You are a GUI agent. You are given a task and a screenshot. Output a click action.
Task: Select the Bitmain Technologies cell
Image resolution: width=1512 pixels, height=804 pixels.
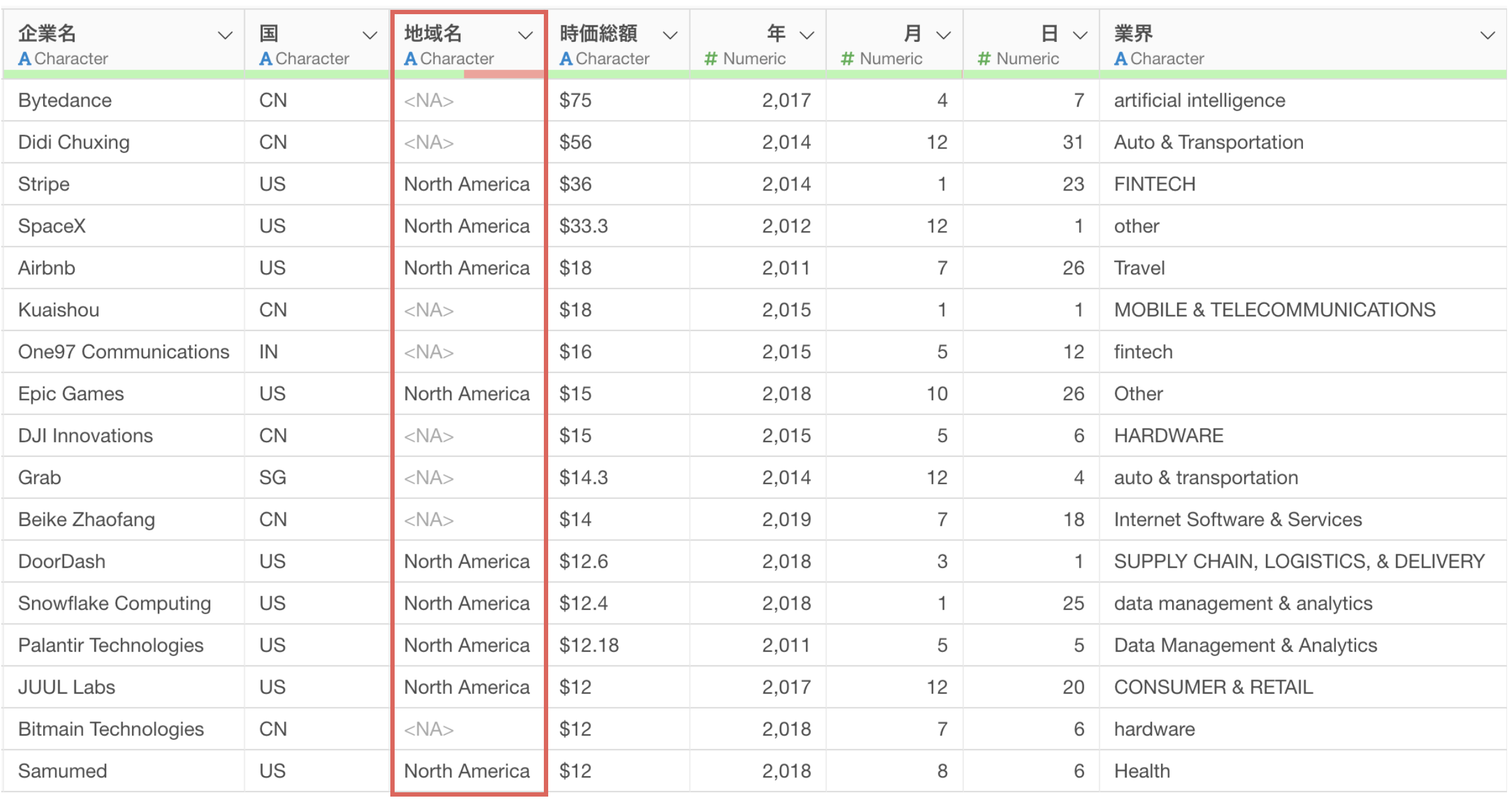coord(123,729)
